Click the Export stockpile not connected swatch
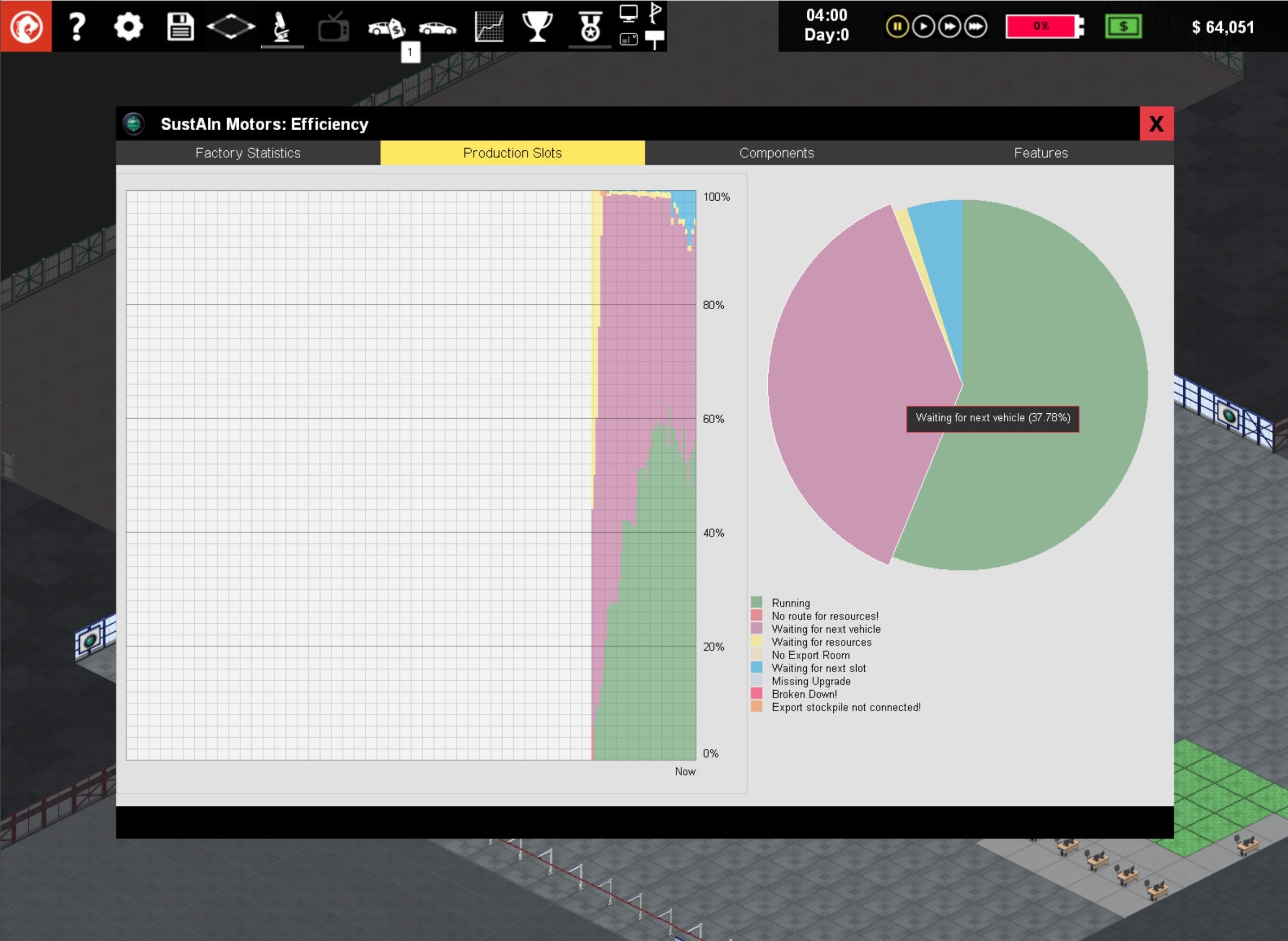This screenshot has height=941, width=1288. [756, 707]
